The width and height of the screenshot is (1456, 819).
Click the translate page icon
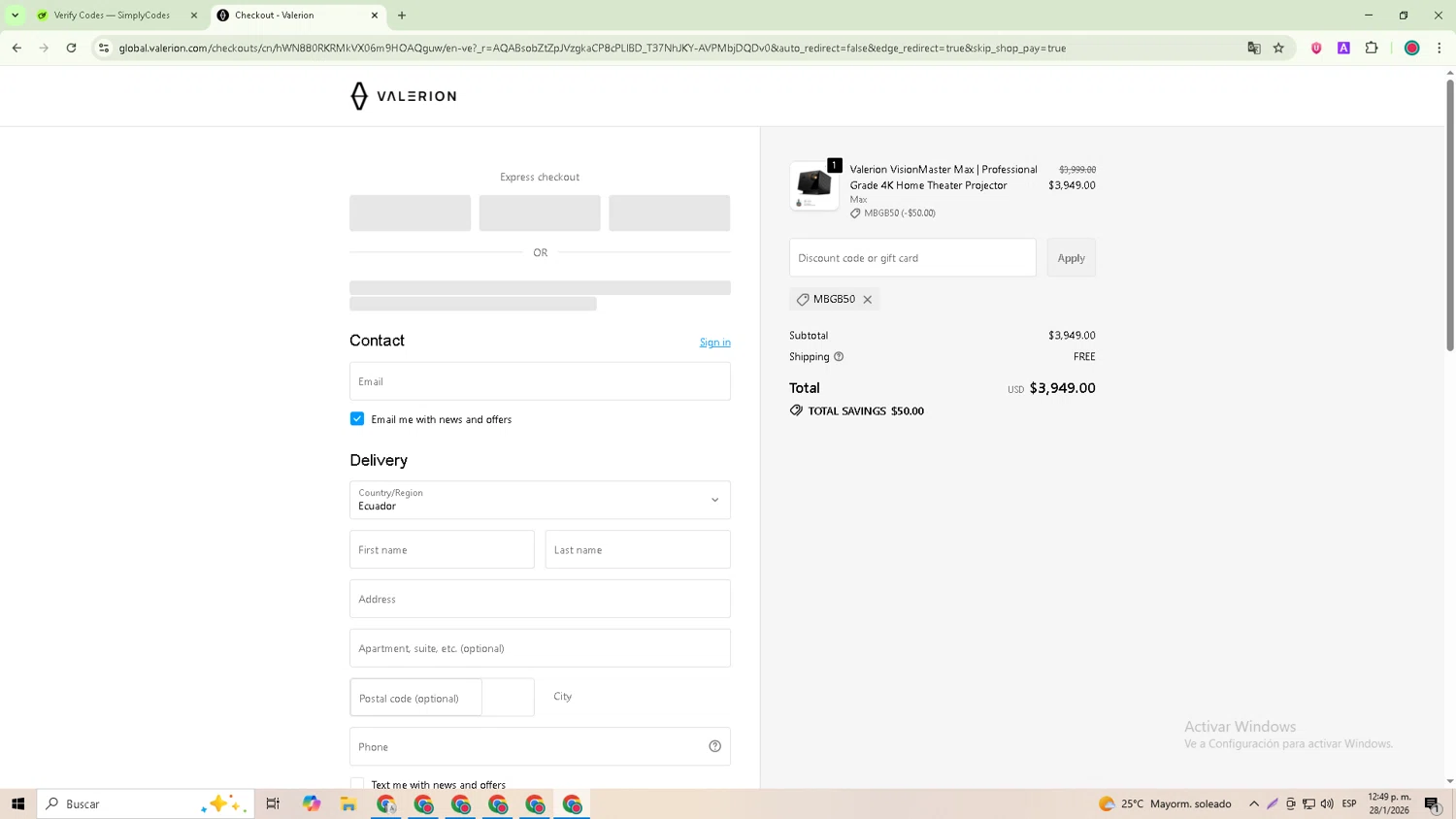click(1254, 48)
